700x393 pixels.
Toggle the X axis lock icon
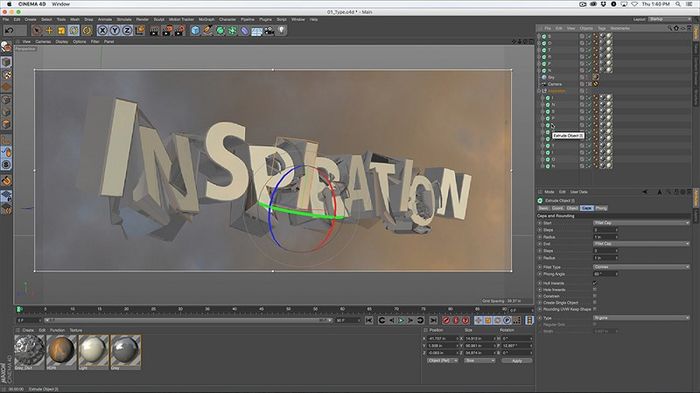[x=103, y=30]
